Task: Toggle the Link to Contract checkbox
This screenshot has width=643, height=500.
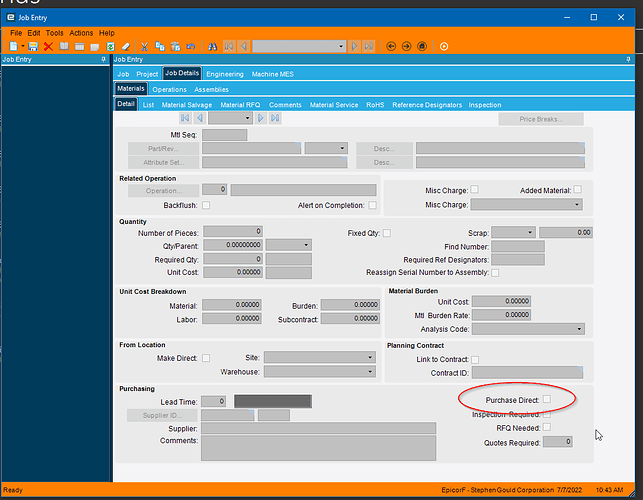Action: (x=475, y=360)
